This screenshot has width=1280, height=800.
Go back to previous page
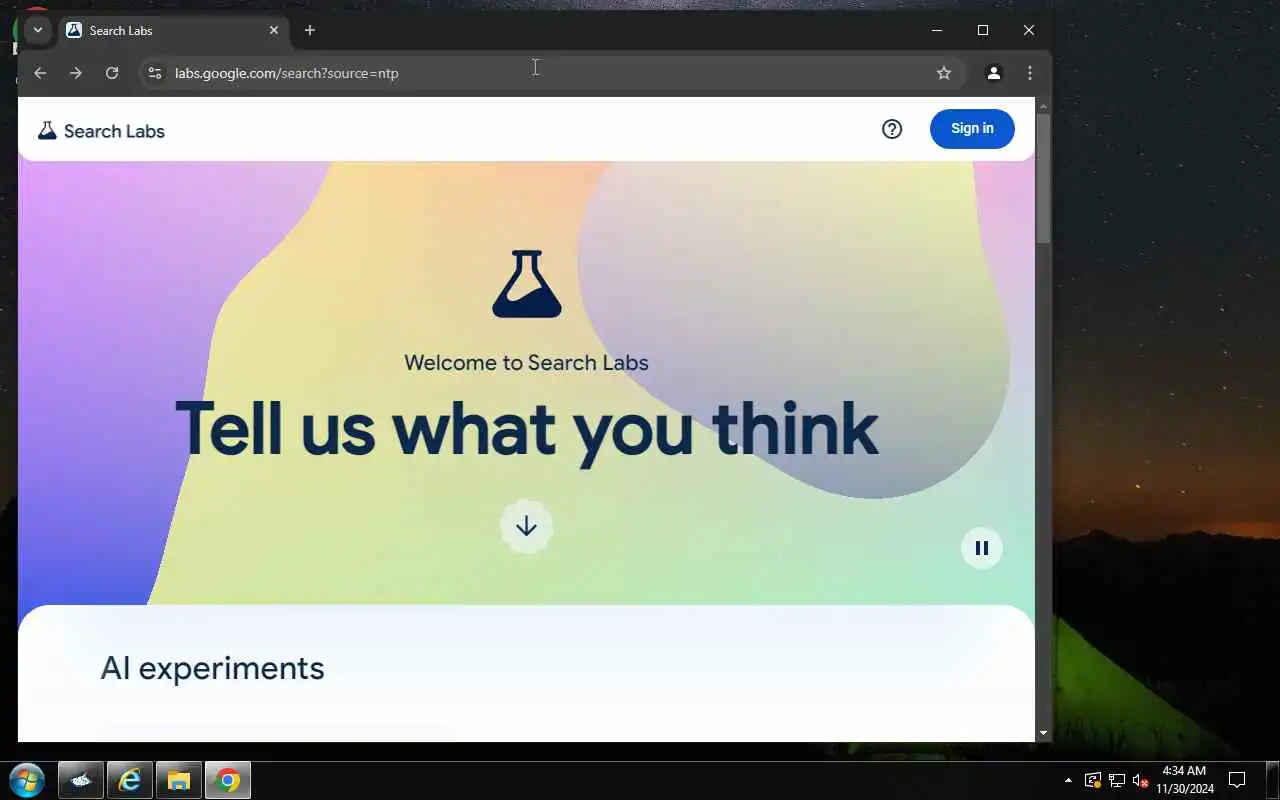coord(40,73)
